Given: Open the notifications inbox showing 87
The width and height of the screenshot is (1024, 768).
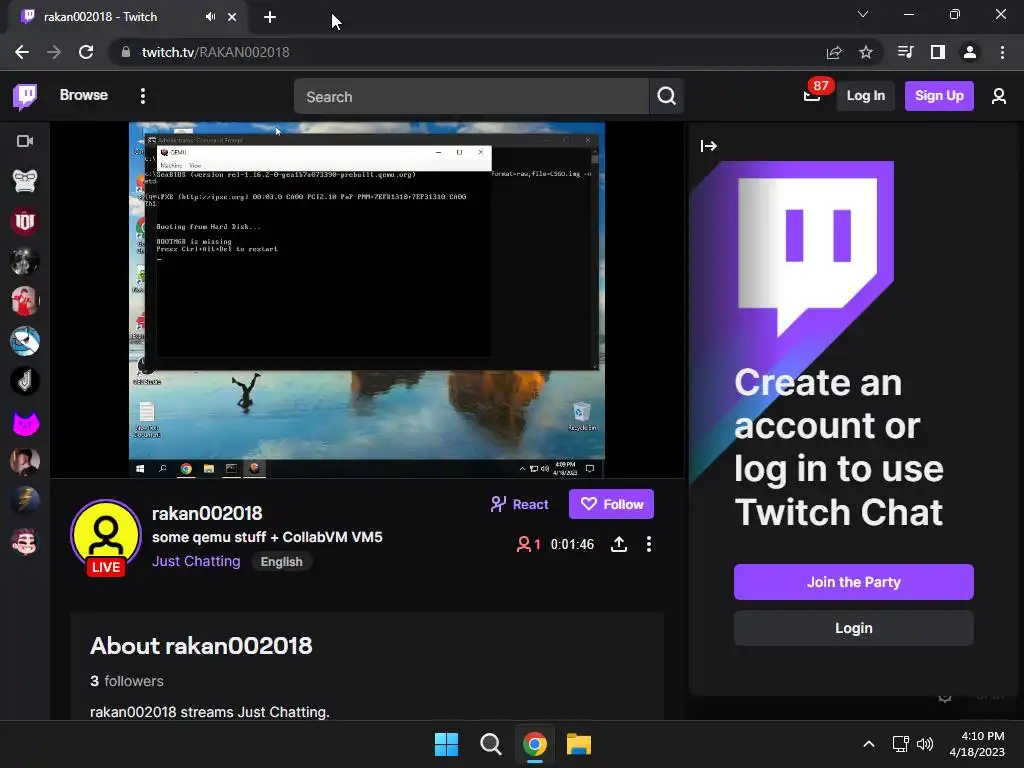Looking at the screenshot, I should pyautogui.click(x=813, y=95).
